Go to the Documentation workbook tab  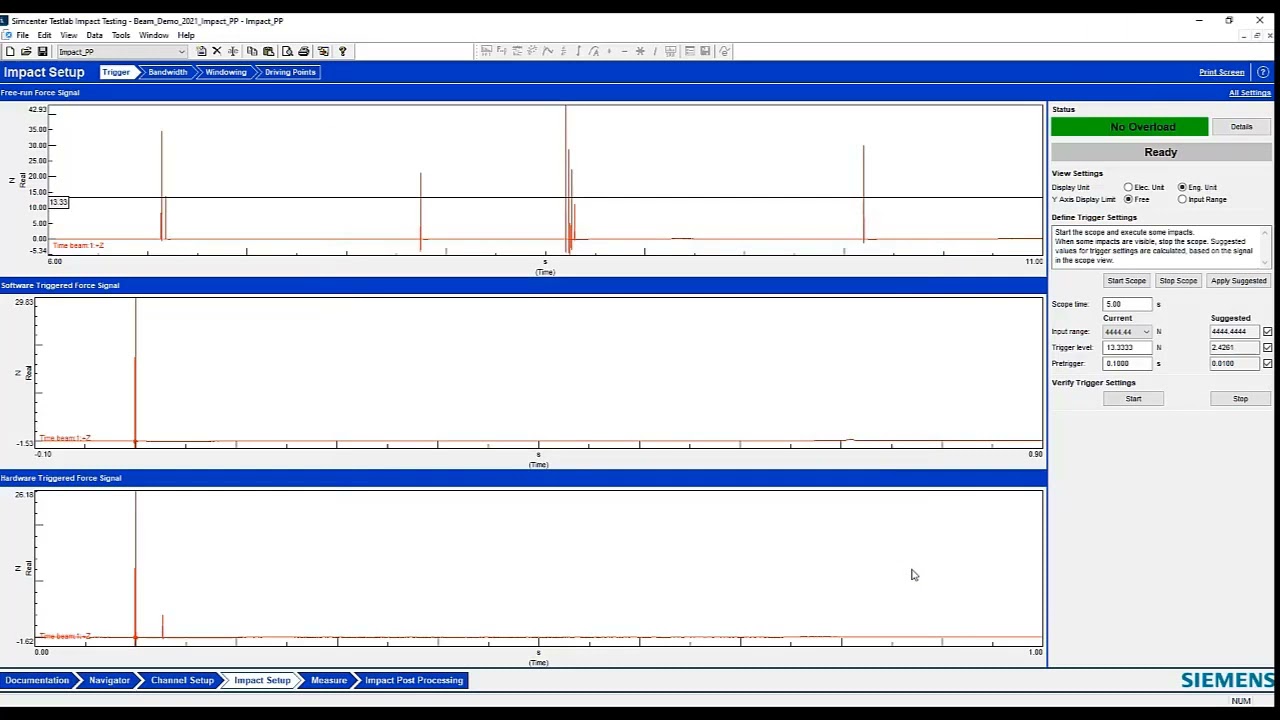point(37,680)
